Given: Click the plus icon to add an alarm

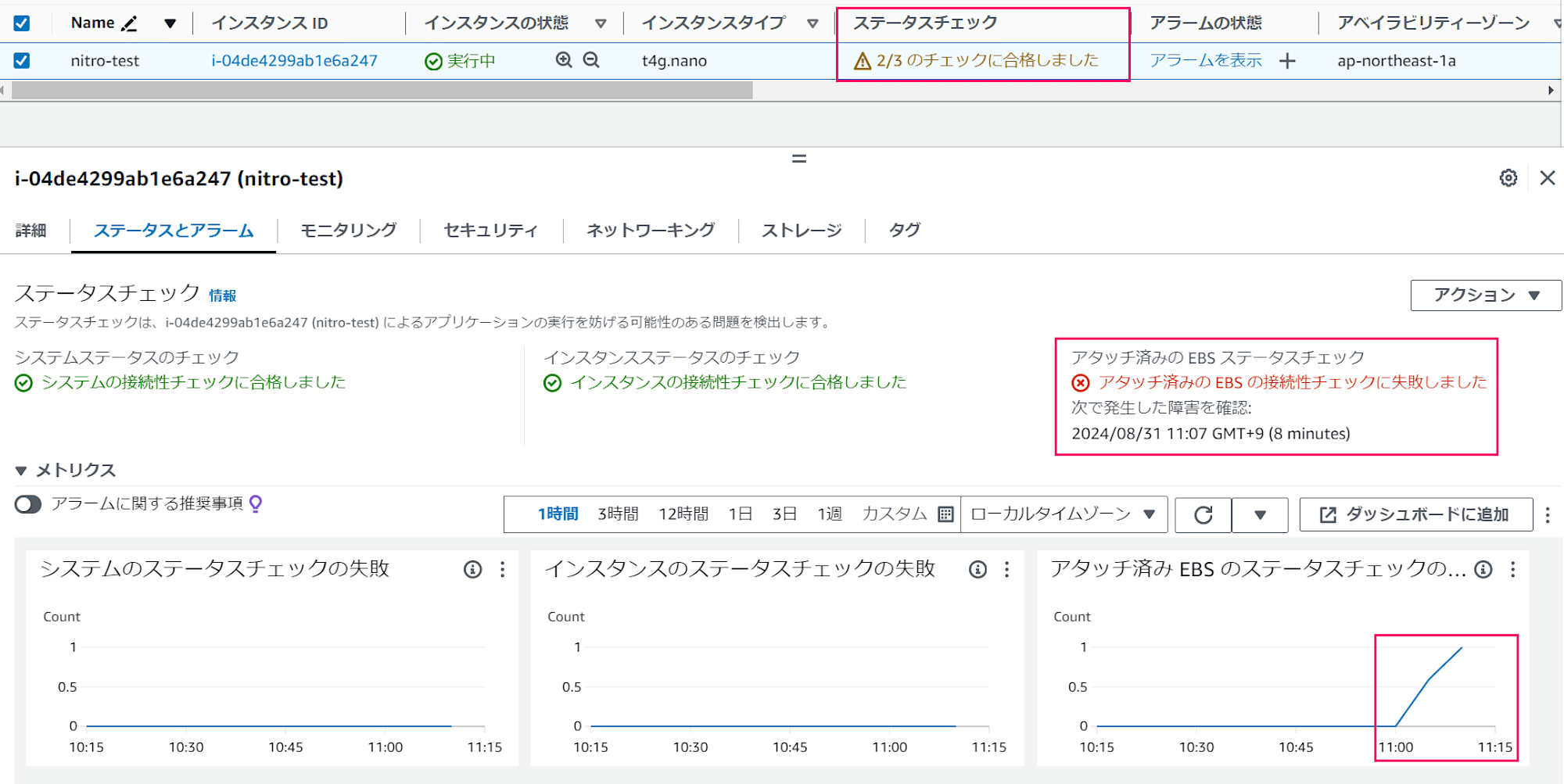Looking at the screenshot, I should 1287,61.
